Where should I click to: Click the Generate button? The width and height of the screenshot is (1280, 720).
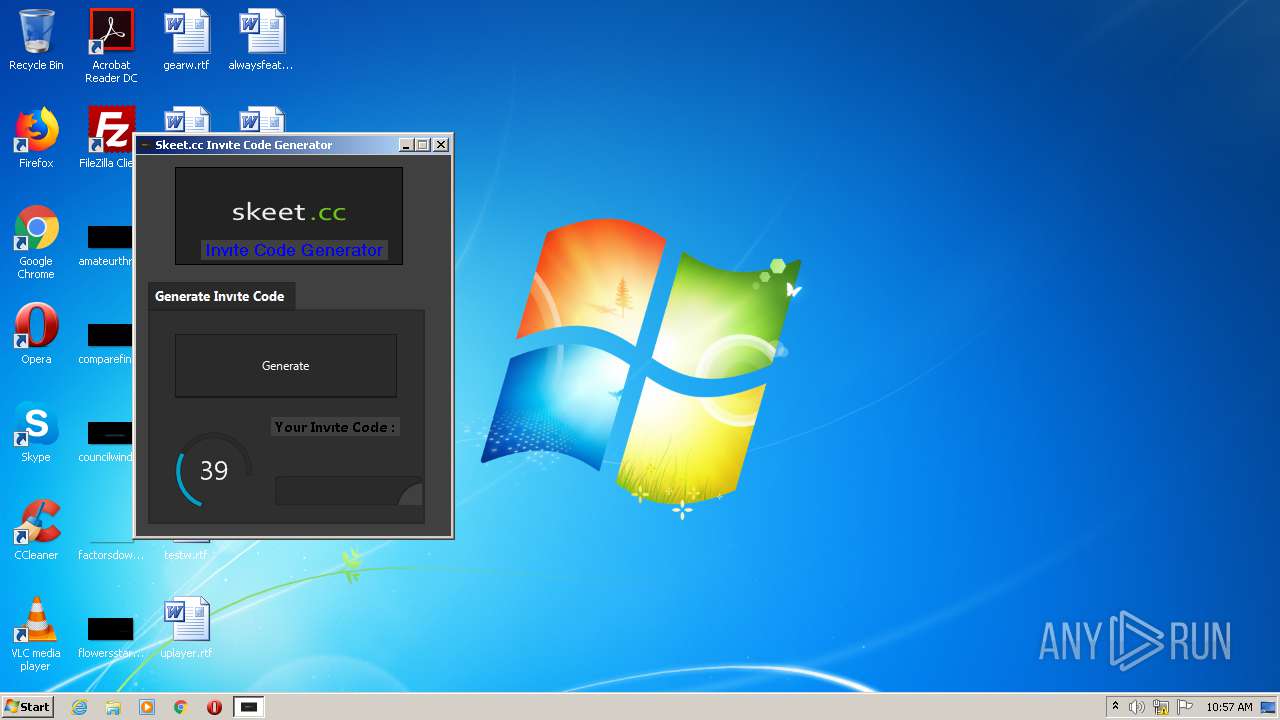[x=286, y=366]
